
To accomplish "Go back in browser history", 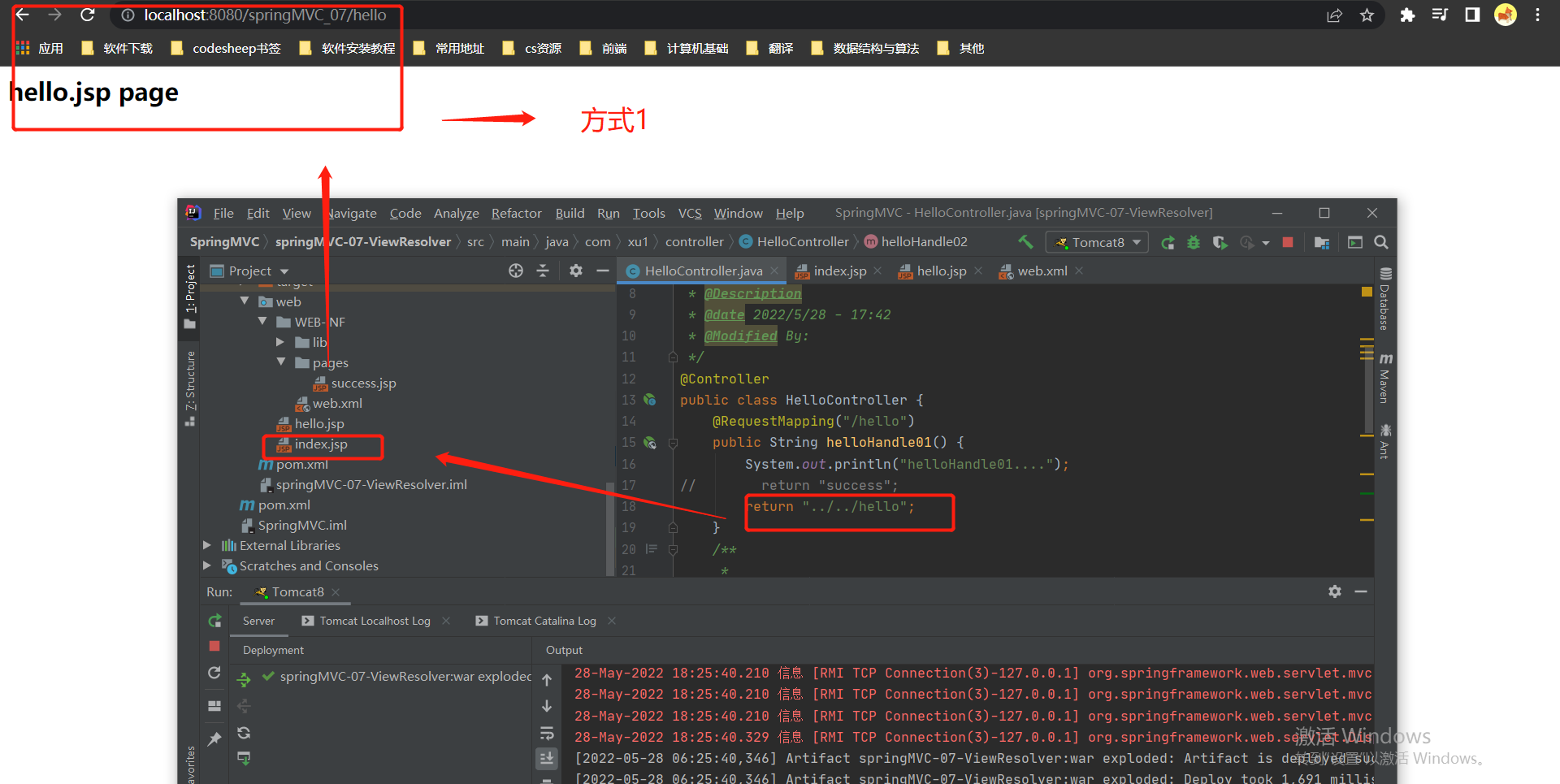I will point(23,15).
